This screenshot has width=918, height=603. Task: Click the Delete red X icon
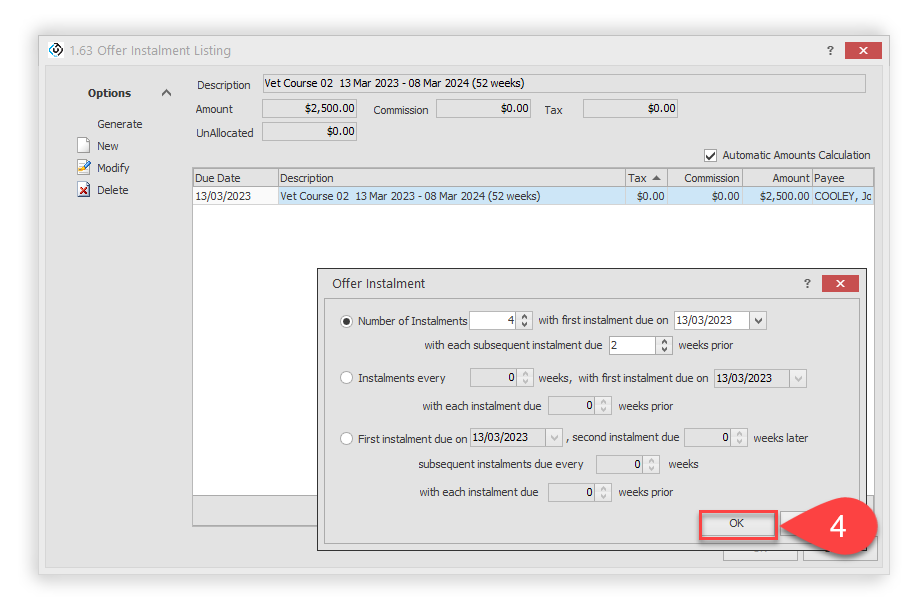click(84, 190)
